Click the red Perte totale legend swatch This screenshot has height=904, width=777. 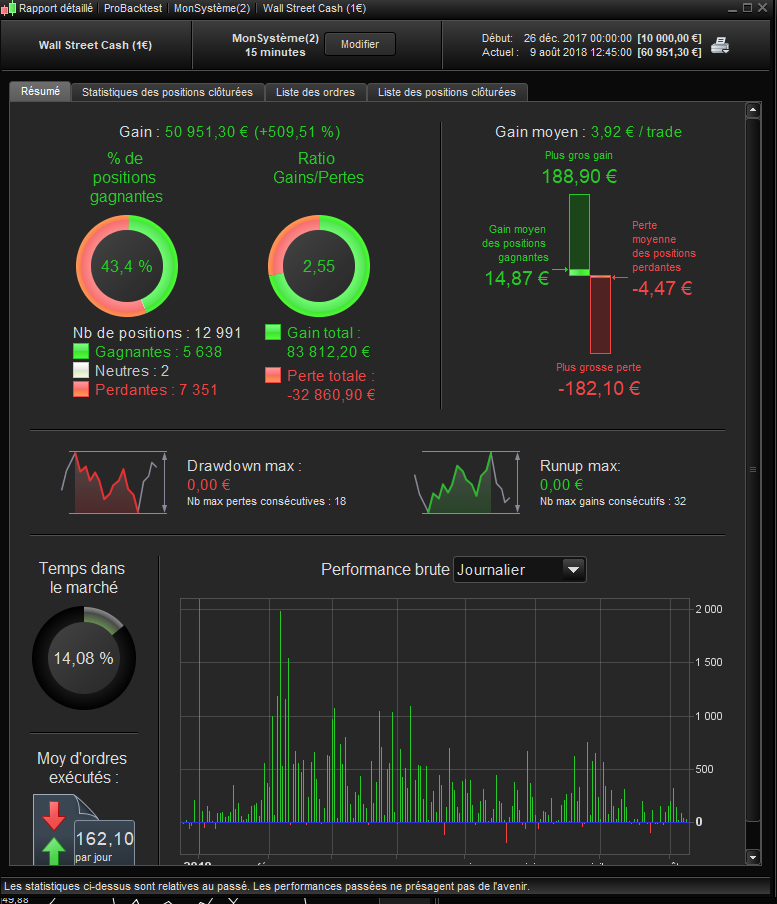(273, 375)
